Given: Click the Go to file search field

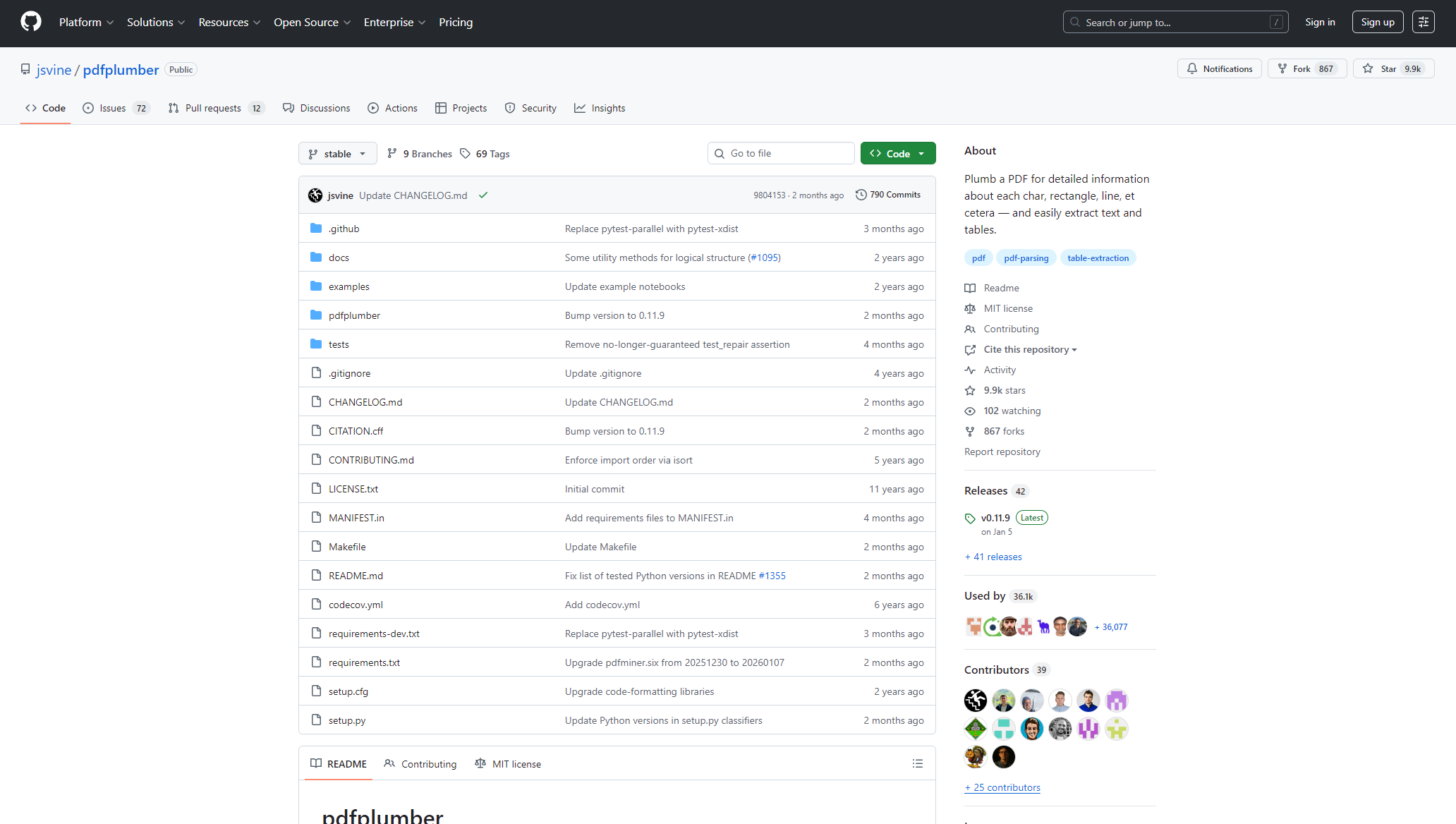Looking at the screenshot, I should (781, 153).
